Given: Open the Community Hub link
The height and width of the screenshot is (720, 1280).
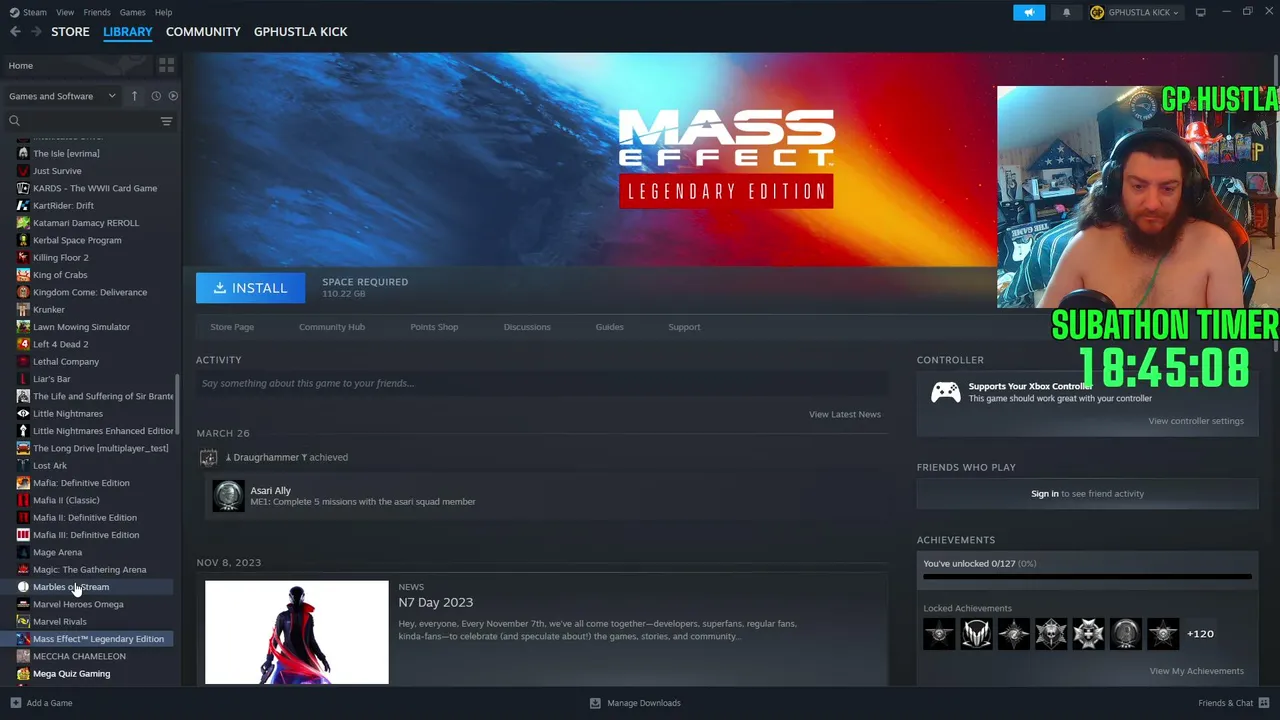Looking at the screenshot, I should pos(332,327).
